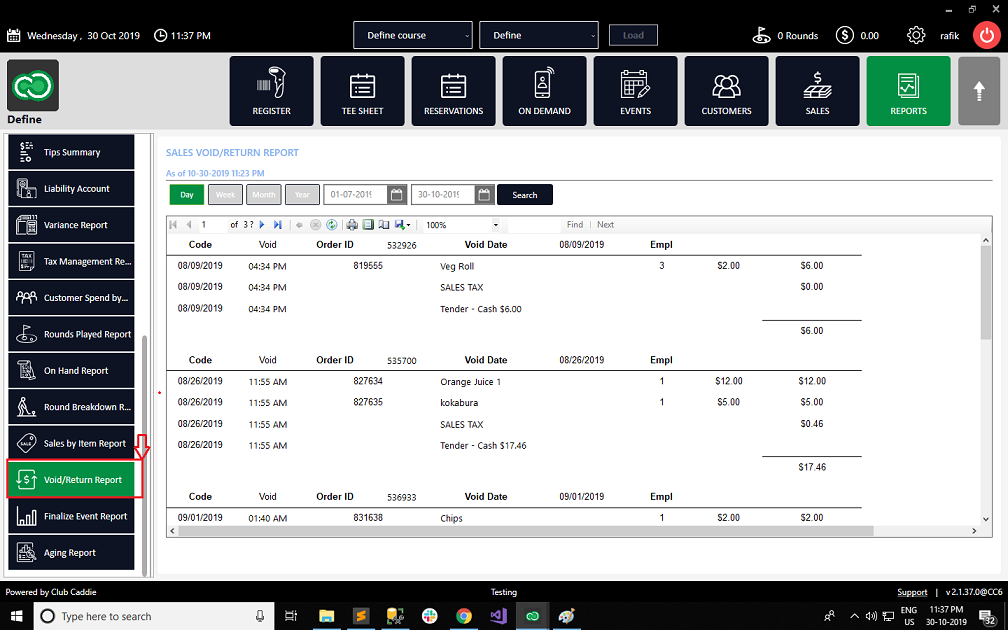The image size is (1008, 630).
Task: Open the report zoom percentage dropdown
Action: (494, 225)
